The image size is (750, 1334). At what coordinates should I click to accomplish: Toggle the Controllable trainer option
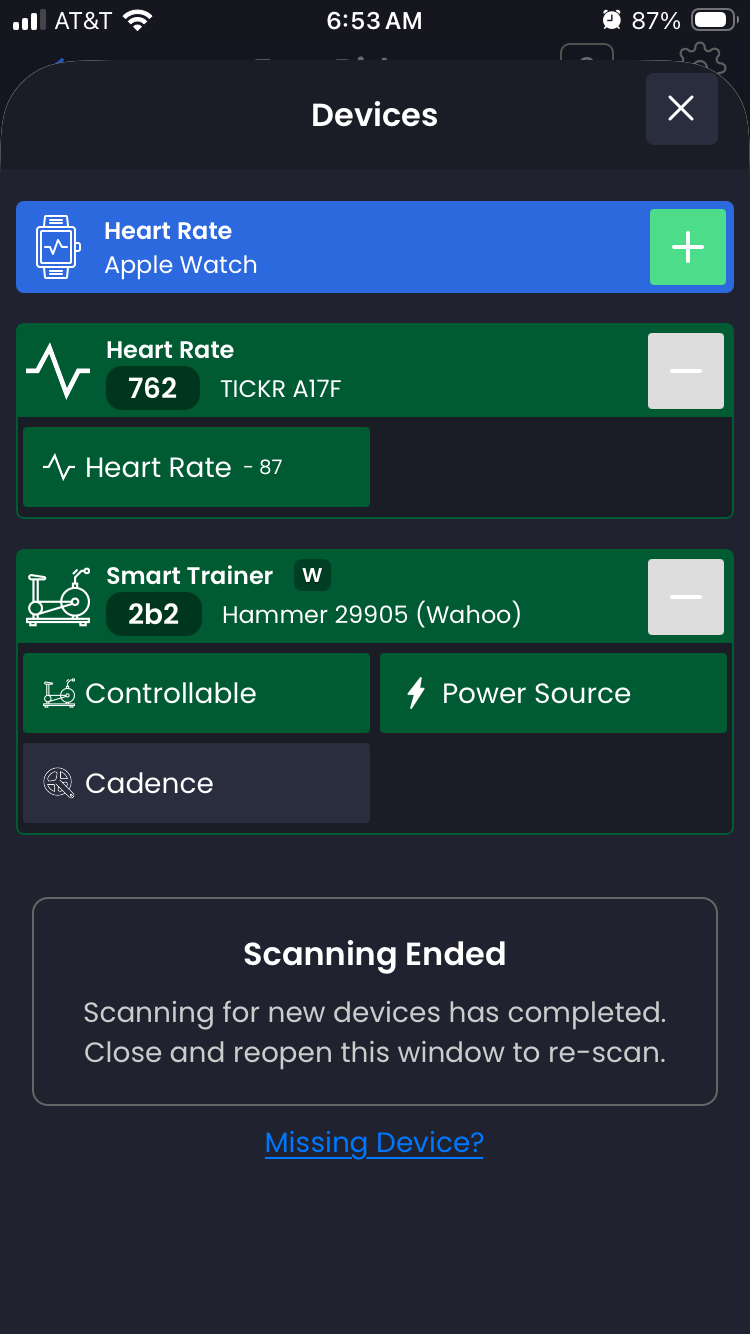point(196,693)
